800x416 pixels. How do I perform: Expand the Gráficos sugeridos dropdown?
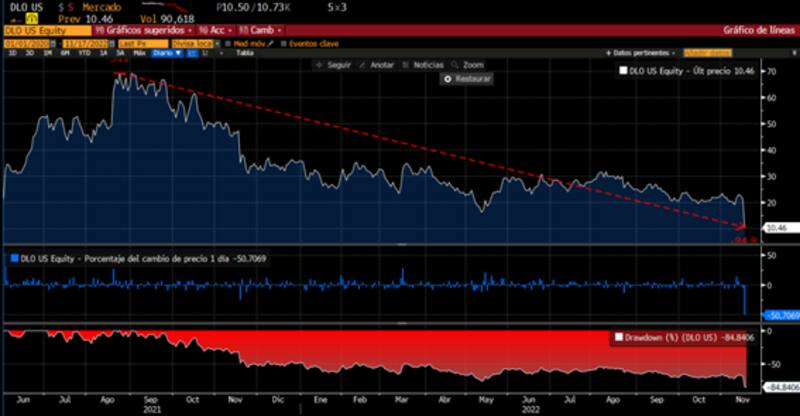tap(135, 31)
